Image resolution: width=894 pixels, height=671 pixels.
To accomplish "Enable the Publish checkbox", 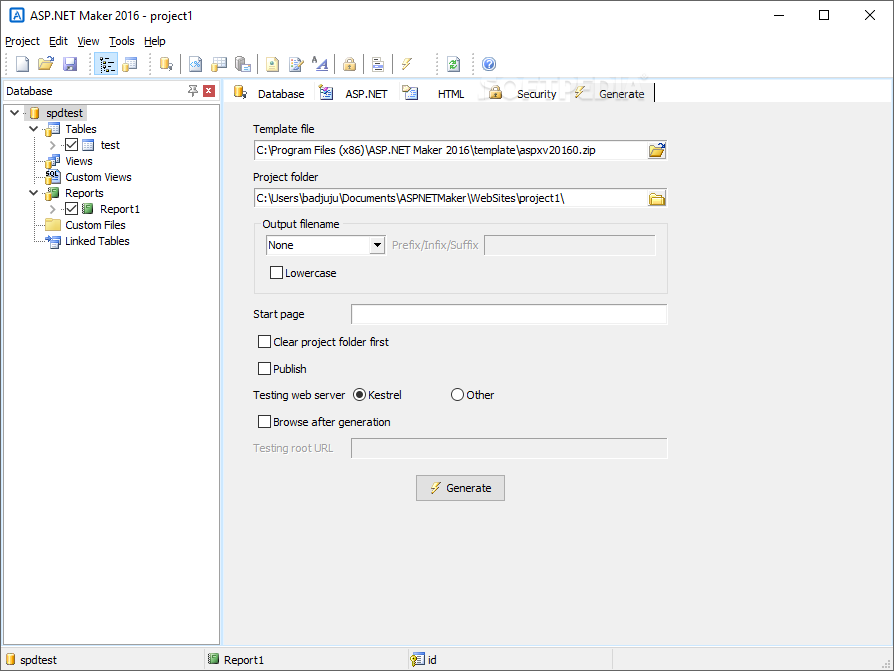I will 265,369.
